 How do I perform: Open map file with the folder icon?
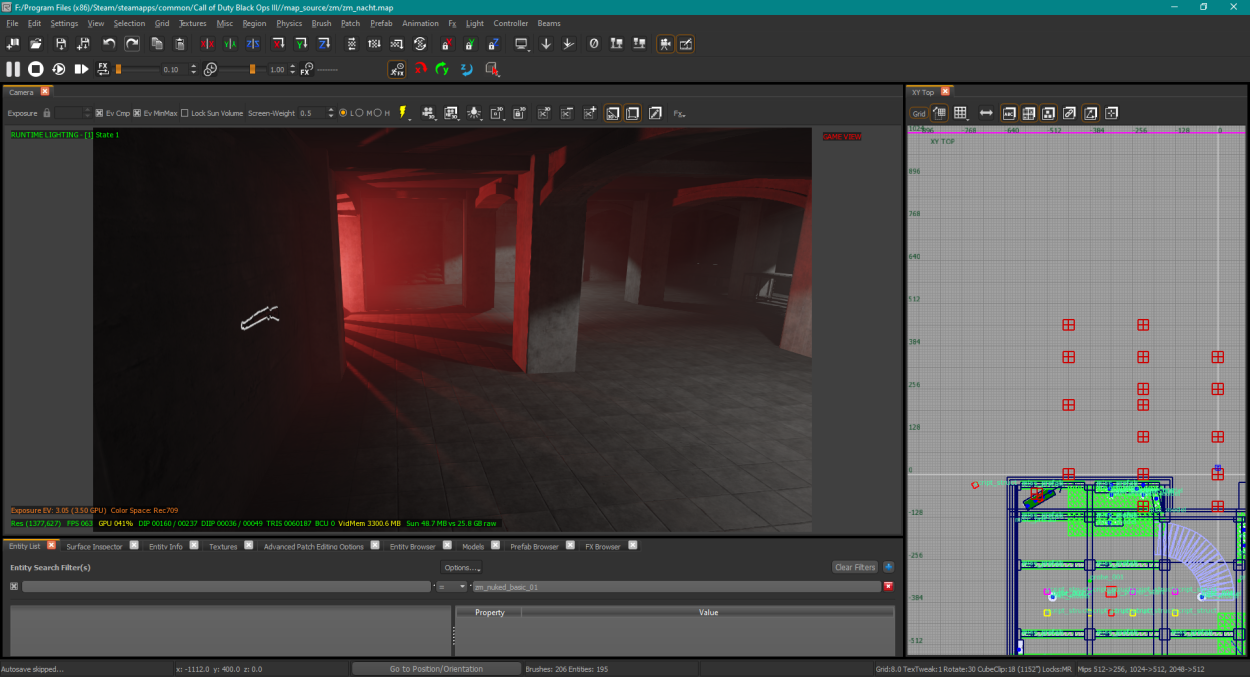[36, 44]
